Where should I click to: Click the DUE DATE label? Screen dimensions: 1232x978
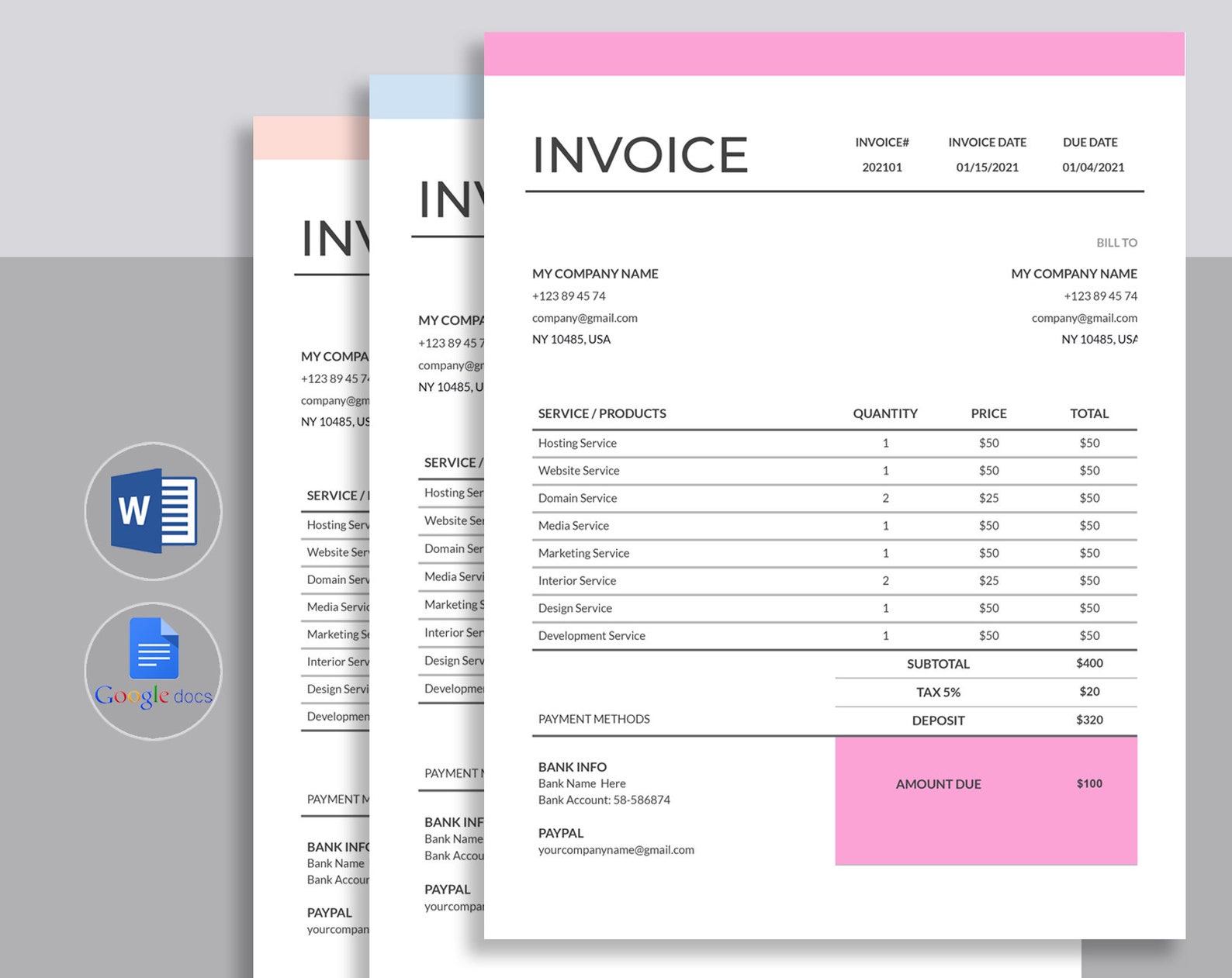(x=1090, y=143)
